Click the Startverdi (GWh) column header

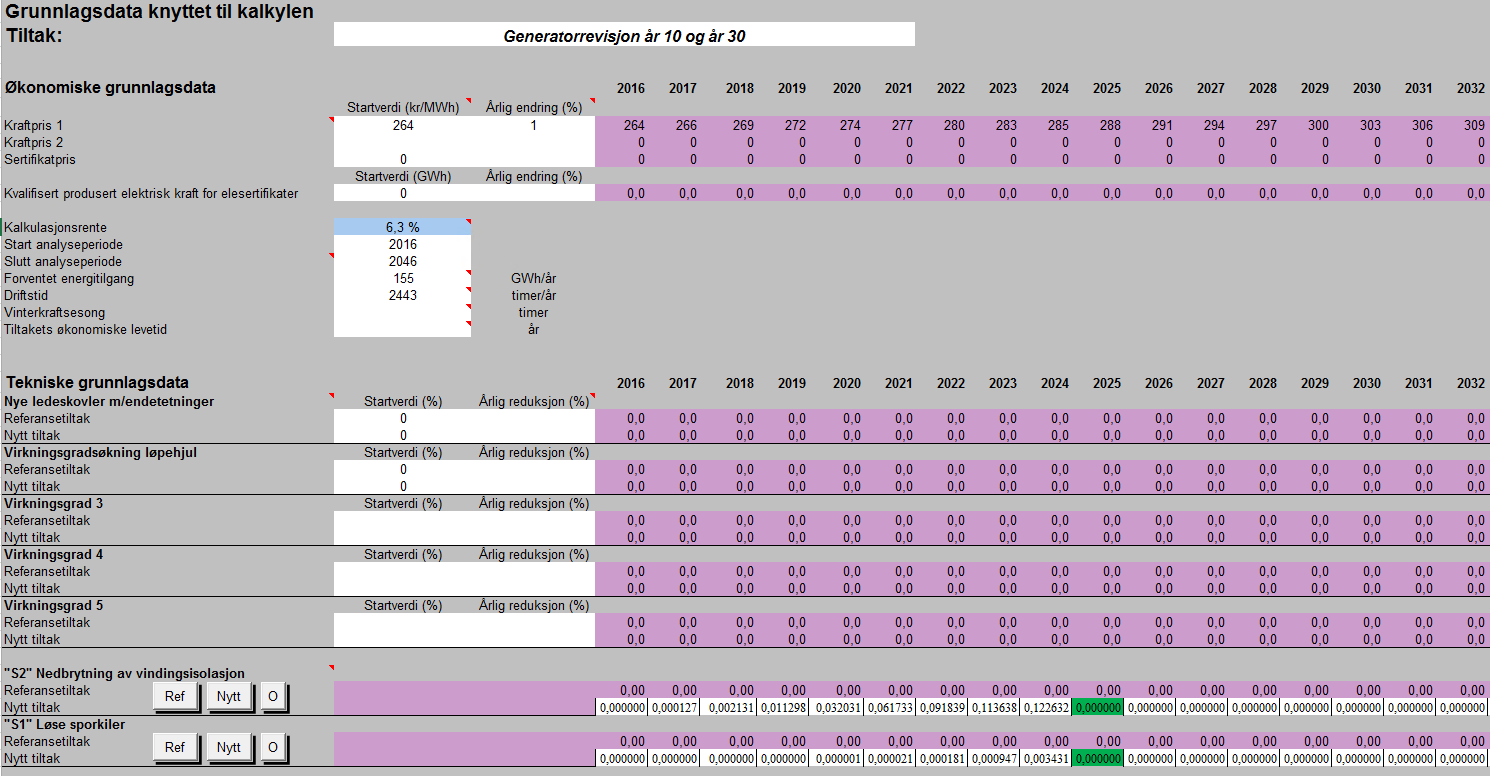pos(403,176)
